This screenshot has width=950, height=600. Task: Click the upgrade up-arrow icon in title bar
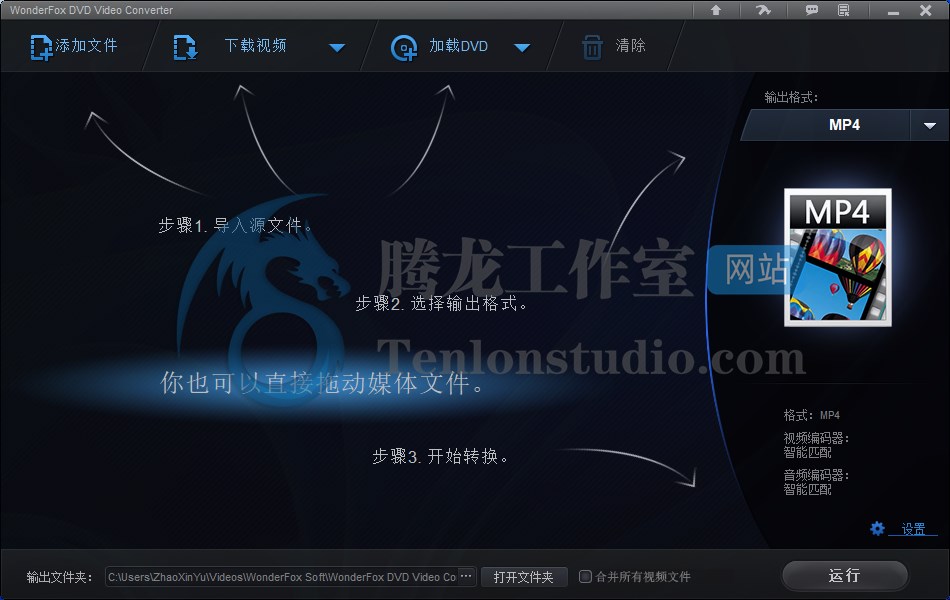[x=716, y=10]
